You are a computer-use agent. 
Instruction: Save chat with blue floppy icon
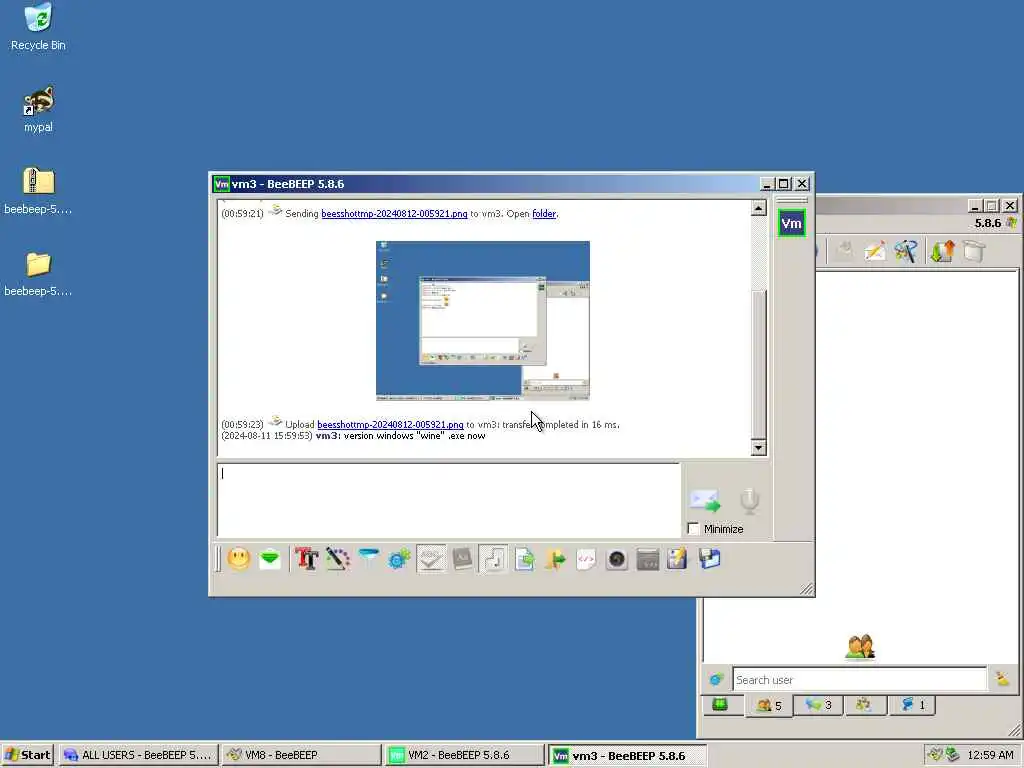pos(709,559)
